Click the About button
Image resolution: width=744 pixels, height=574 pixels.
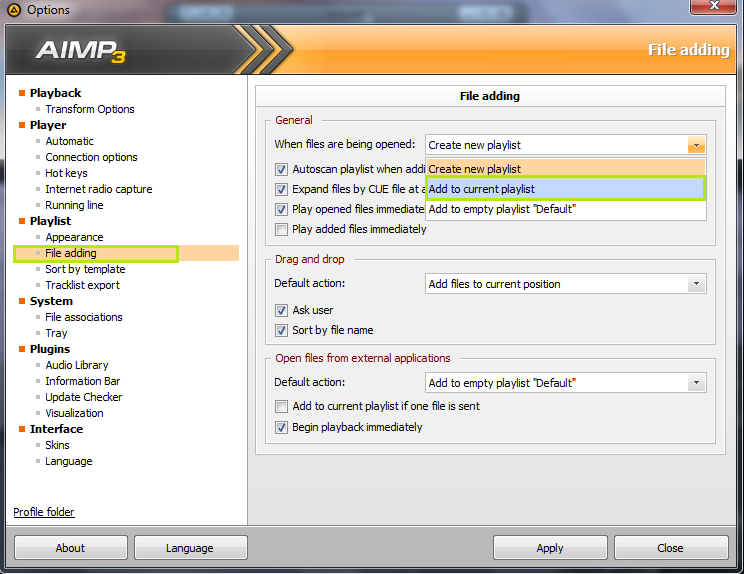(x=71, y=548)
